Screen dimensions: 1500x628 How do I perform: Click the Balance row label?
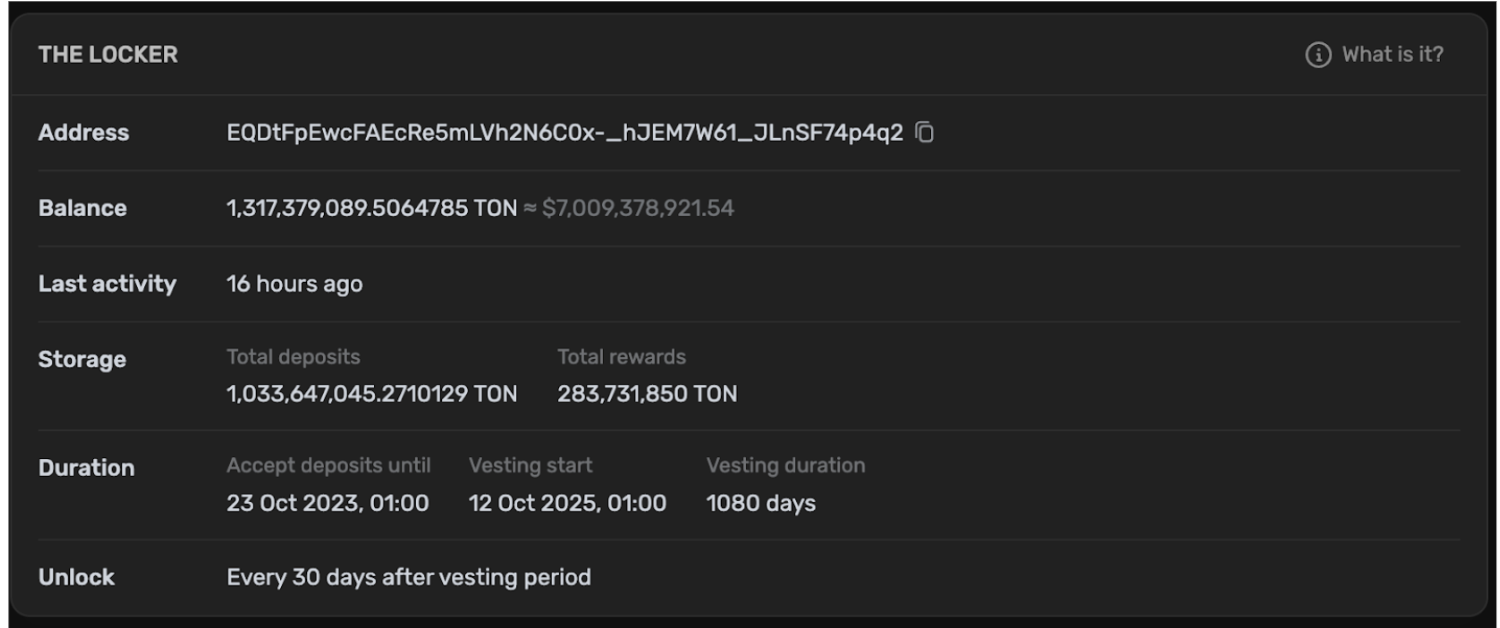coord(82,208)
